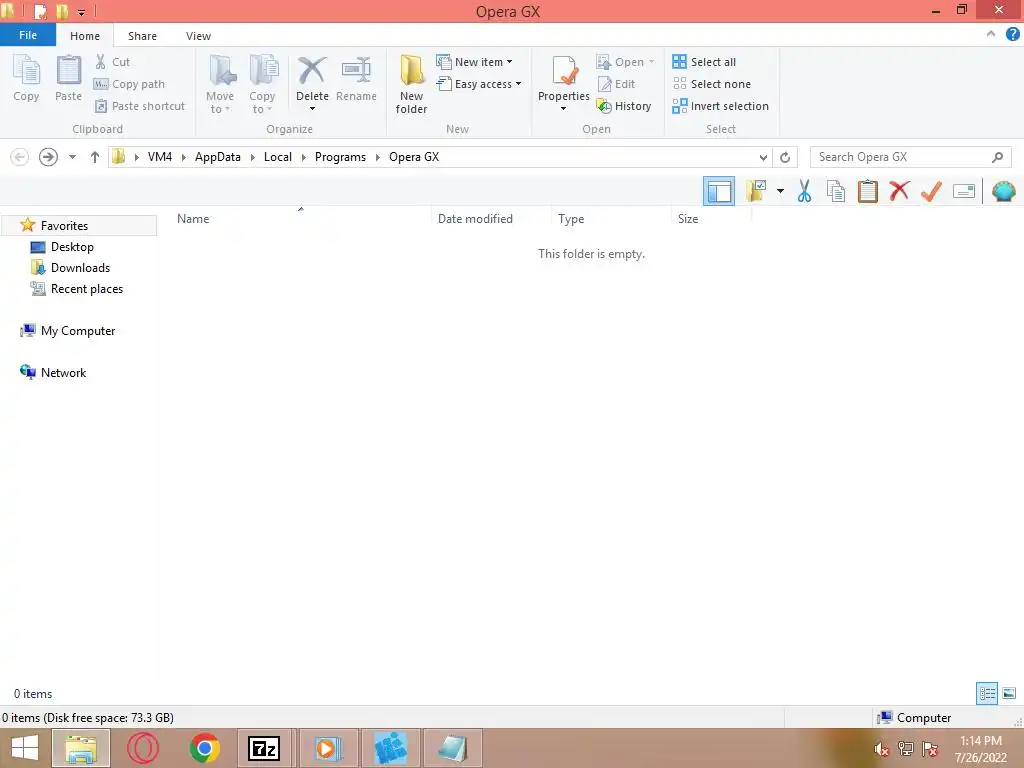Image resolution: width=1024 pixels, height=768 pixels.
Task: Click the Properties icon in ribbon
Action: pyautogui.click(x=564, y=71)
